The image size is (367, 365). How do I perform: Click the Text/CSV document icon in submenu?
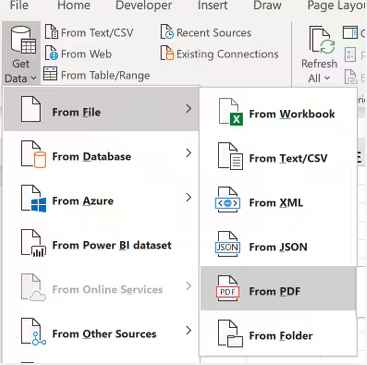[x=230, y=156]
